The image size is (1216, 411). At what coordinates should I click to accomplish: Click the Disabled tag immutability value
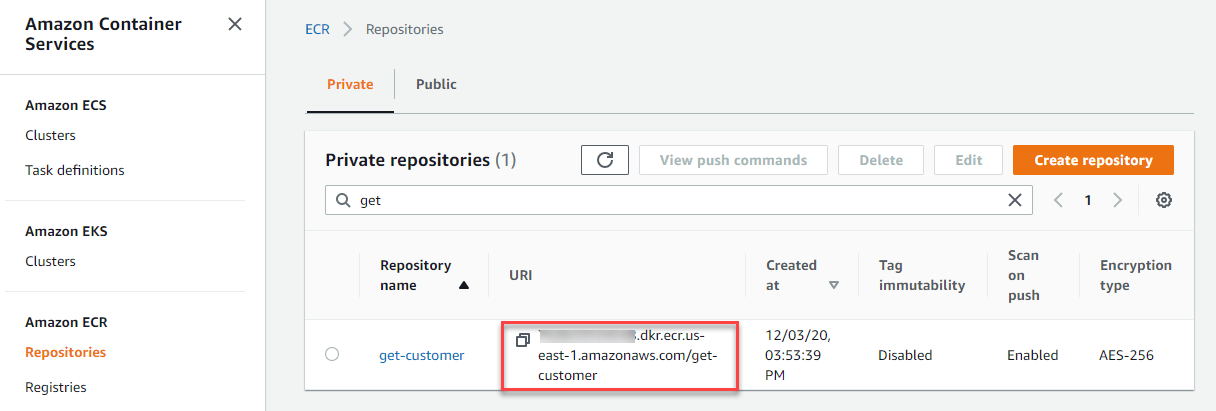point(905,355)
